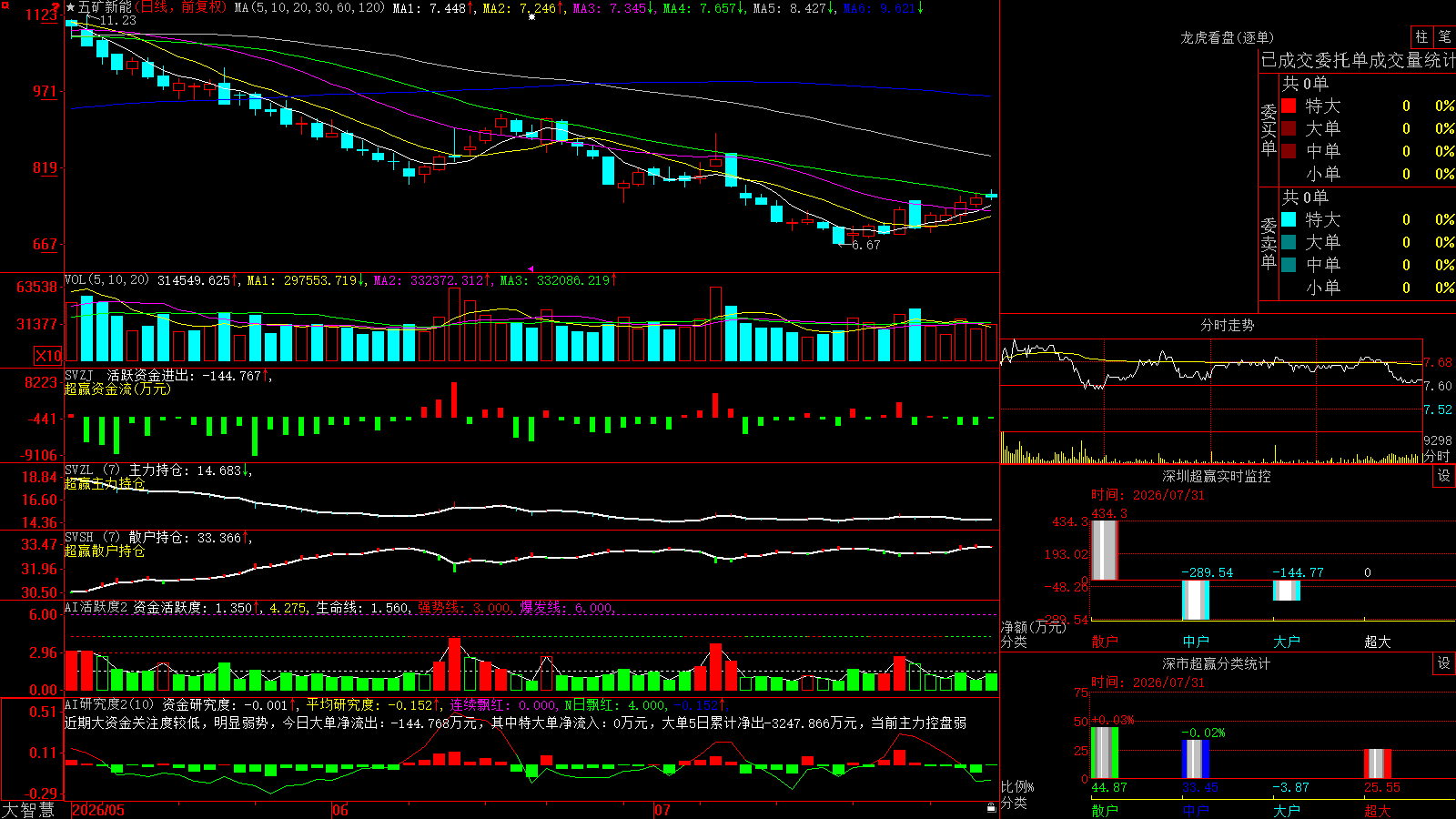The height and width of the screenshot is (819, 1456).
Task: Click the 分时 label beside the intraday chart
Action: pyautogui.click(x=1437, y=456)
